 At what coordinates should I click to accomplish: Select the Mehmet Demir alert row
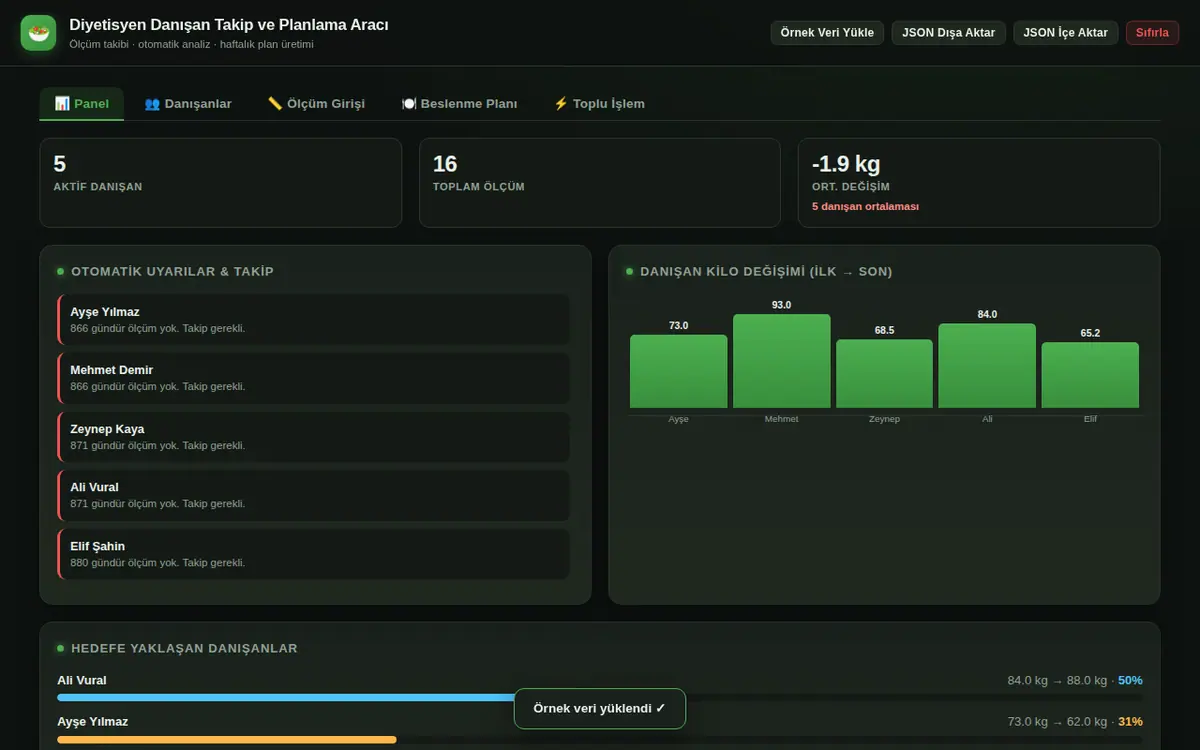click(313, 378)
